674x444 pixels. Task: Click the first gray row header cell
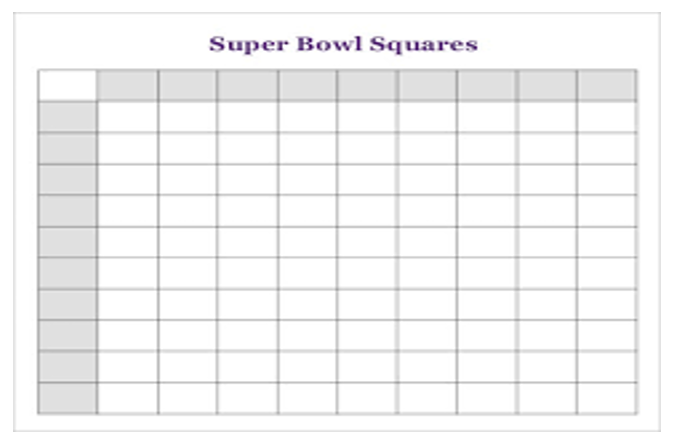(x=68, y=117)
